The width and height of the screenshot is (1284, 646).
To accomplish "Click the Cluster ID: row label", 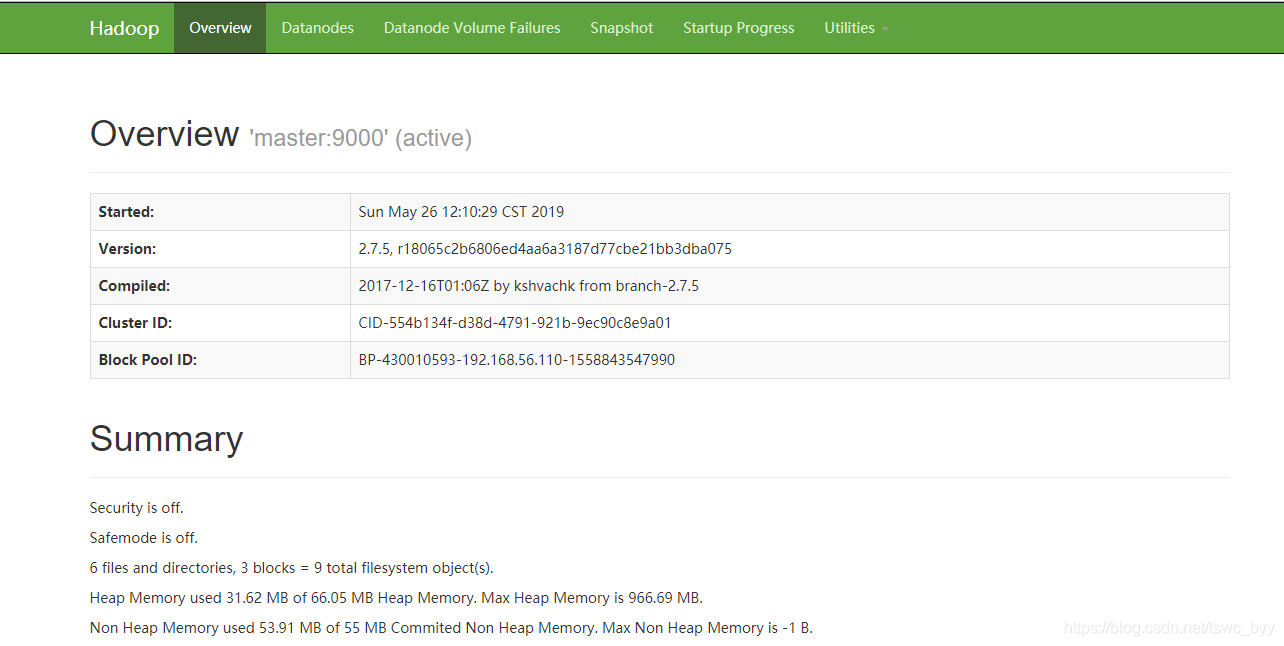I will [x=135, y=323].
